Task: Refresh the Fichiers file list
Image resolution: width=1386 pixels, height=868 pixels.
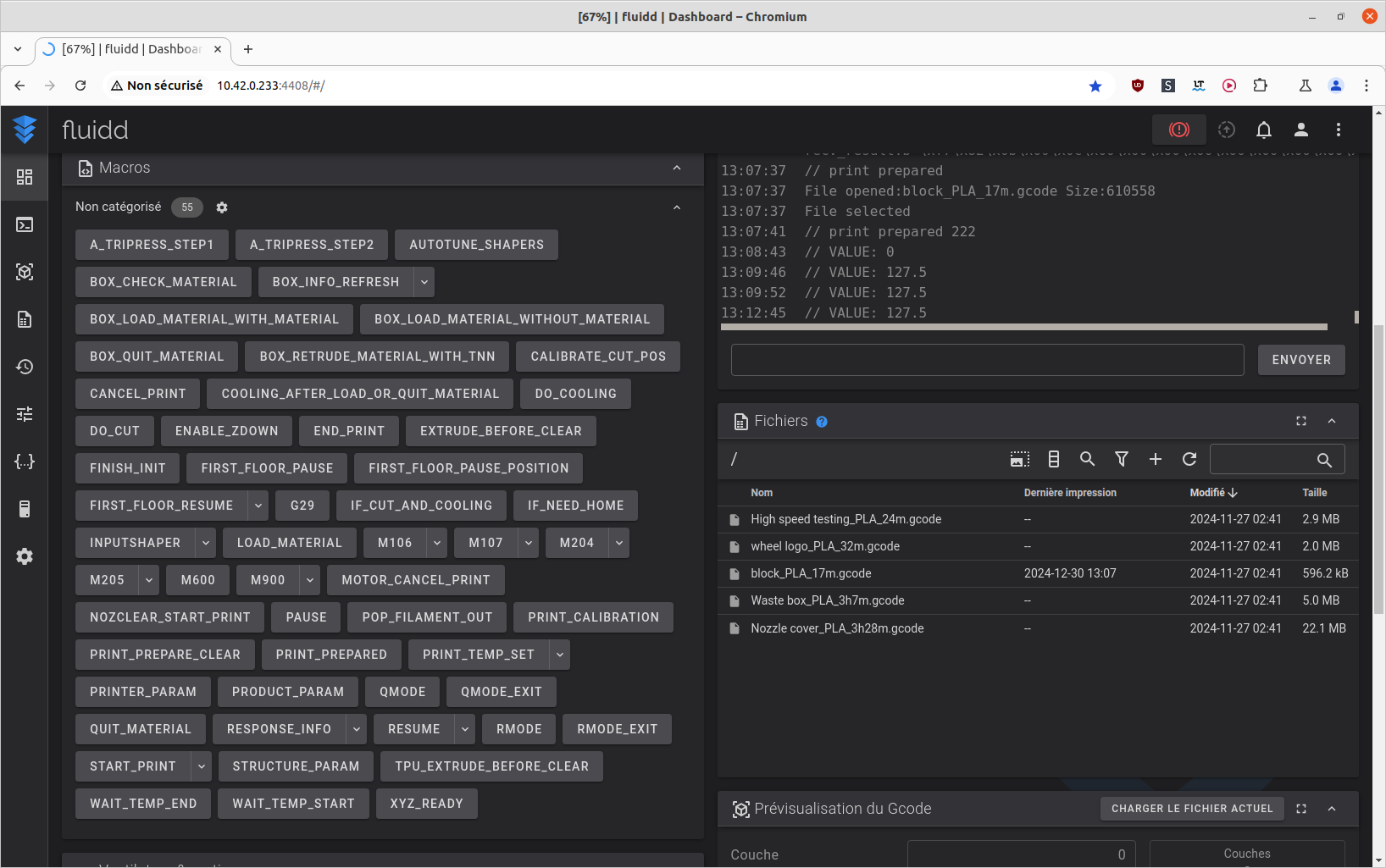Action: click(1189, 459)
